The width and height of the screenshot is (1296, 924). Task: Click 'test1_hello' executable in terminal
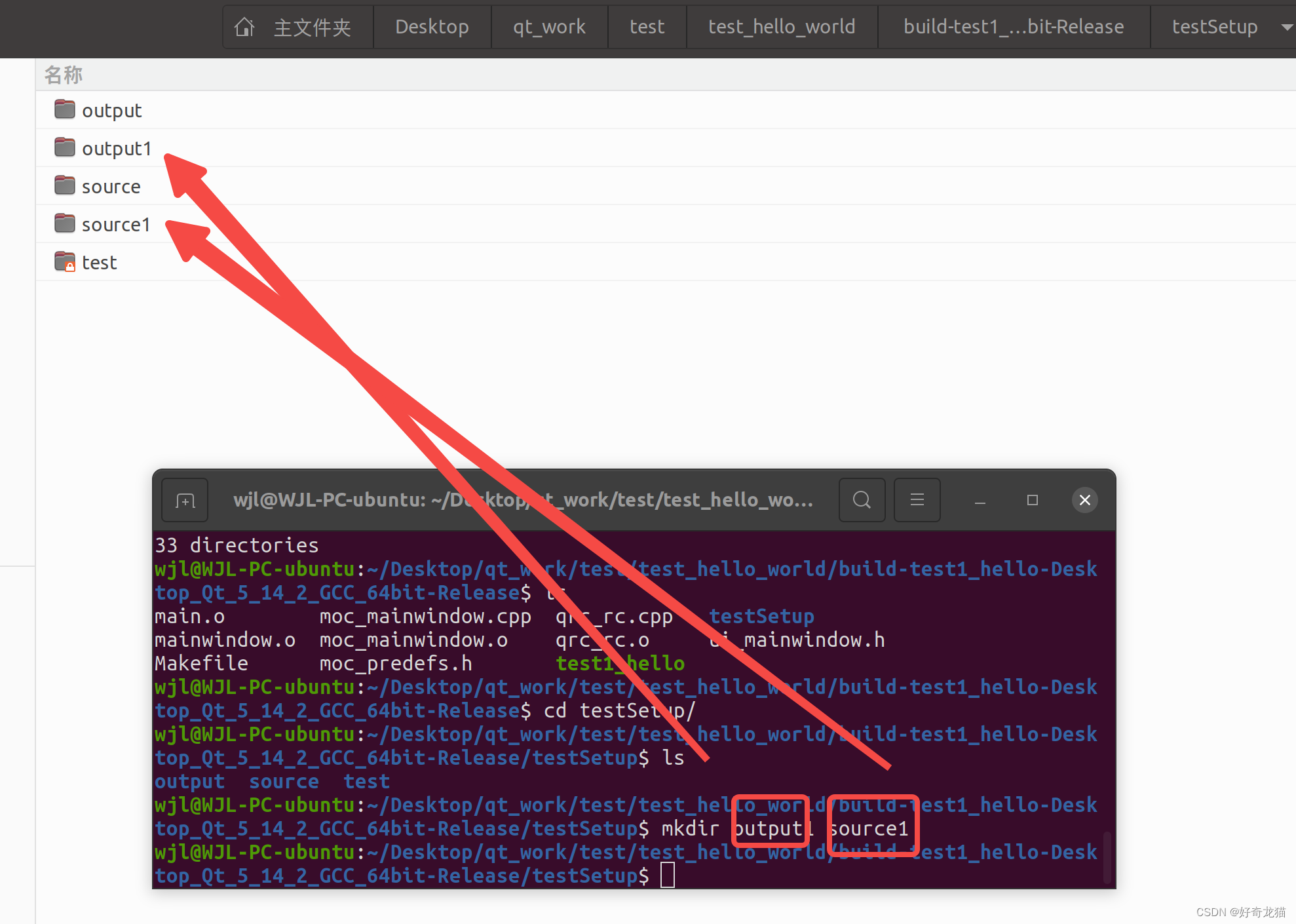(x=620, y=663)
